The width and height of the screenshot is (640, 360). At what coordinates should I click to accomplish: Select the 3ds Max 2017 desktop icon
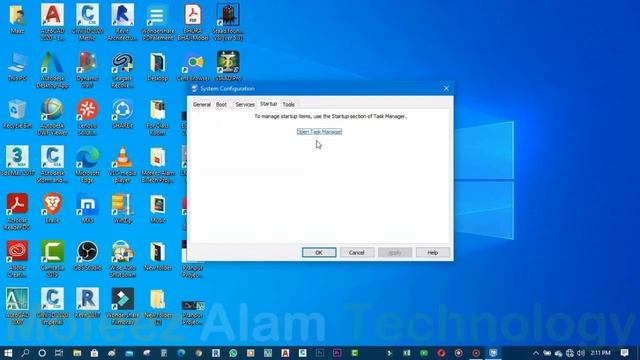click(17, 161)
